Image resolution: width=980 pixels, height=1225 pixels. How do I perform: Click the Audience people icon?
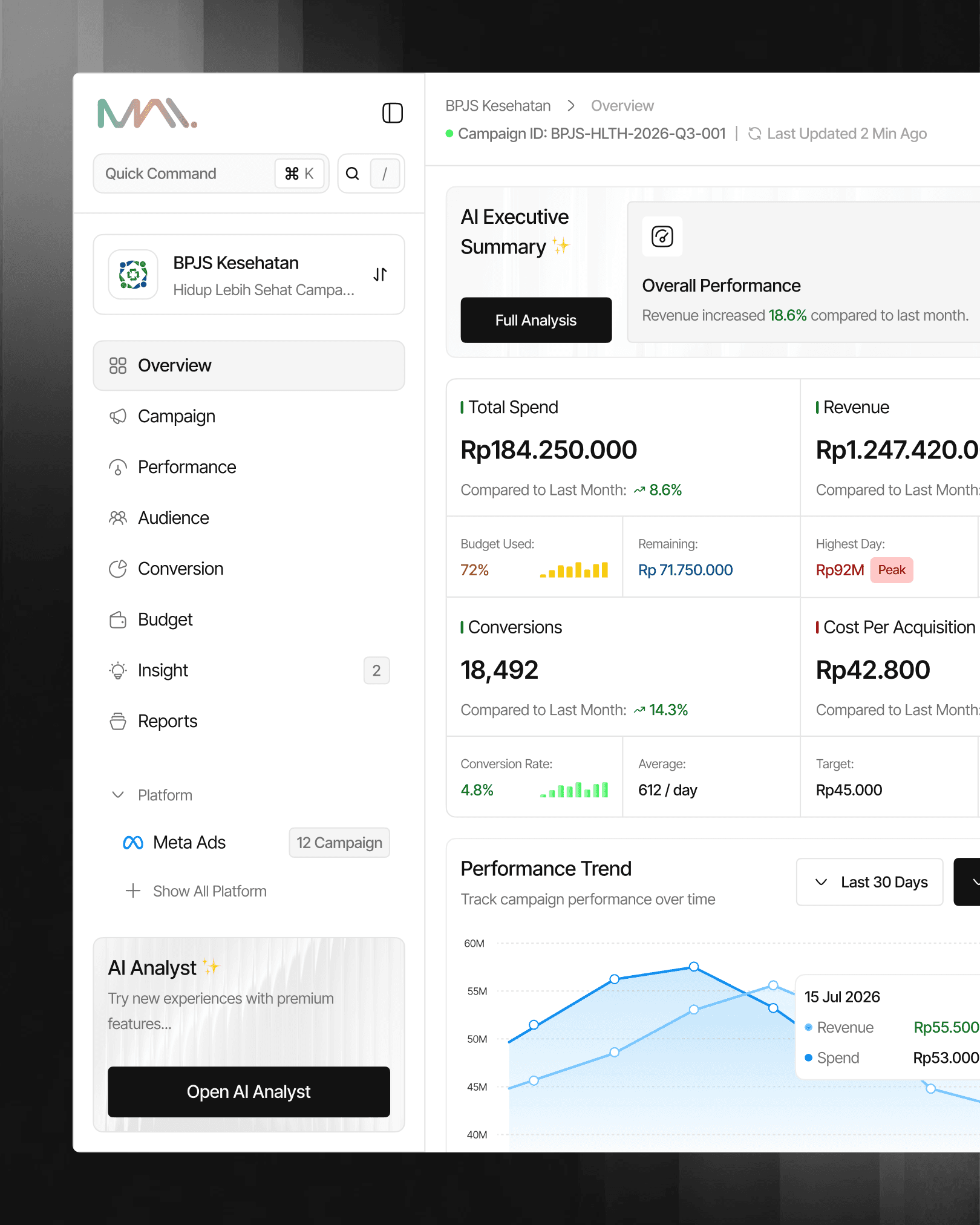118,518
